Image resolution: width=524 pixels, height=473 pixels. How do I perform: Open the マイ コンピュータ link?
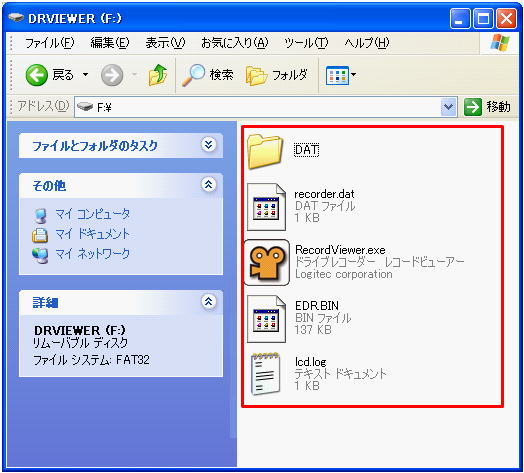pos(93,214)
